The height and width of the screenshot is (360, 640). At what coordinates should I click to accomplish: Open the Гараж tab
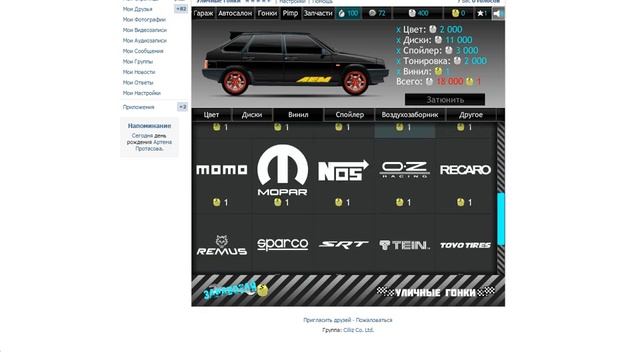pyautogui.click(x=203, y=13)
